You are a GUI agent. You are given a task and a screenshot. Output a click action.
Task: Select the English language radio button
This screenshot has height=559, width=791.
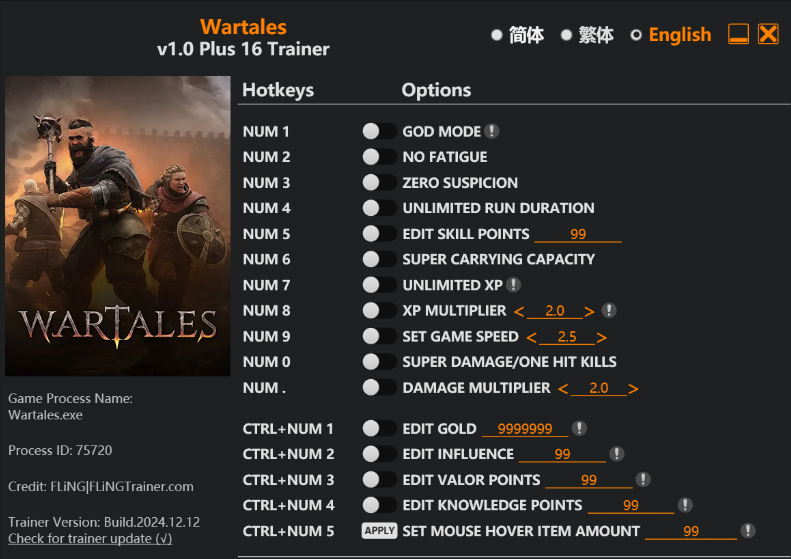[x=636, y=35]
